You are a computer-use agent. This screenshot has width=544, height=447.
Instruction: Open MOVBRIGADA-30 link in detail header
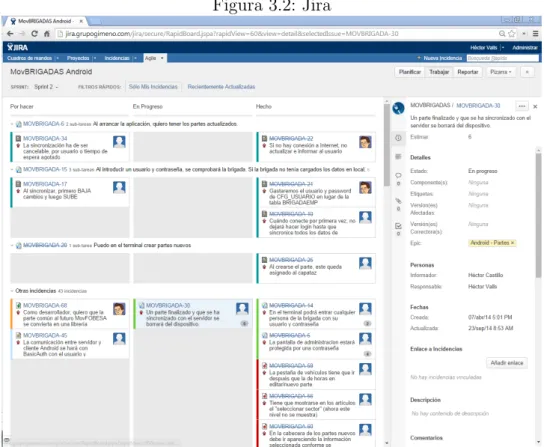[x=478, y=106]
